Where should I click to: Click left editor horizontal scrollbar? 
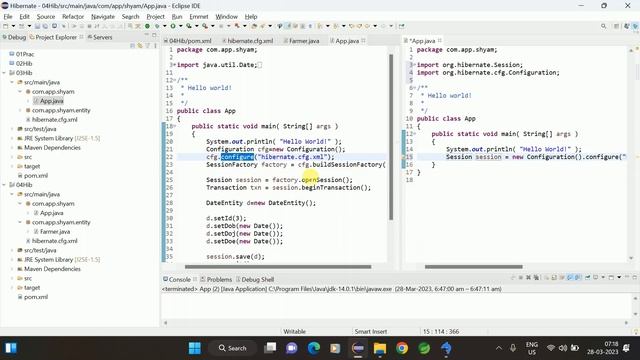point(278,267)
